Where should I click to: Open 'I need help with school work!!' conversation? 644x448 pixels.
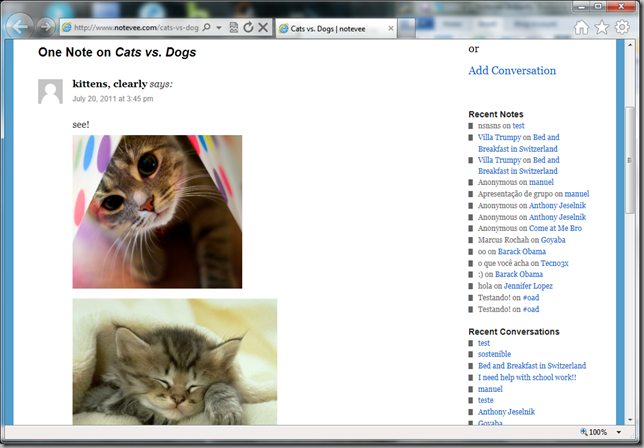click(x=526, y=377)
